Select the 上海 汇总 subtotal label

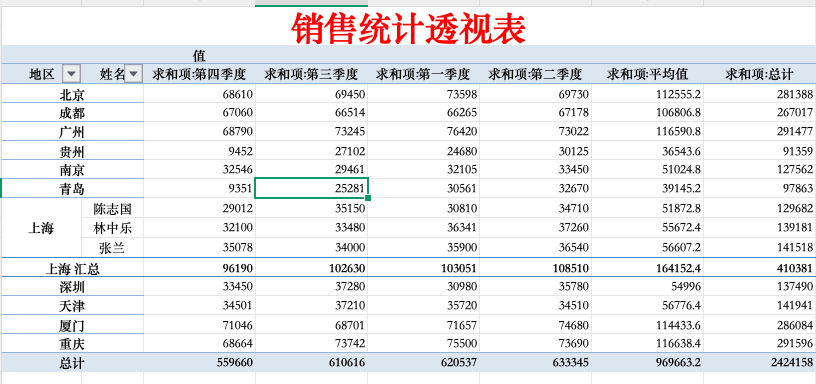72,268
